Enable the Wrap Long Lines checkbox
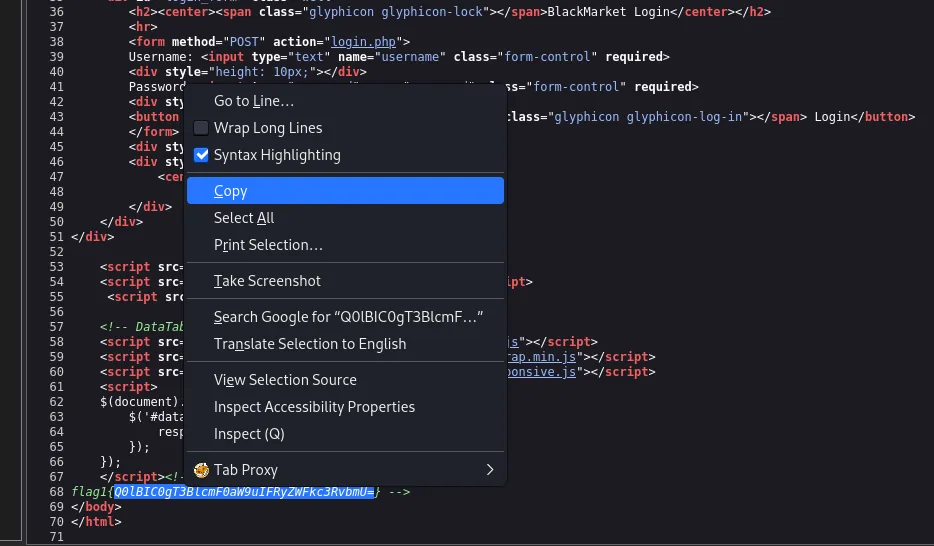 201,128
